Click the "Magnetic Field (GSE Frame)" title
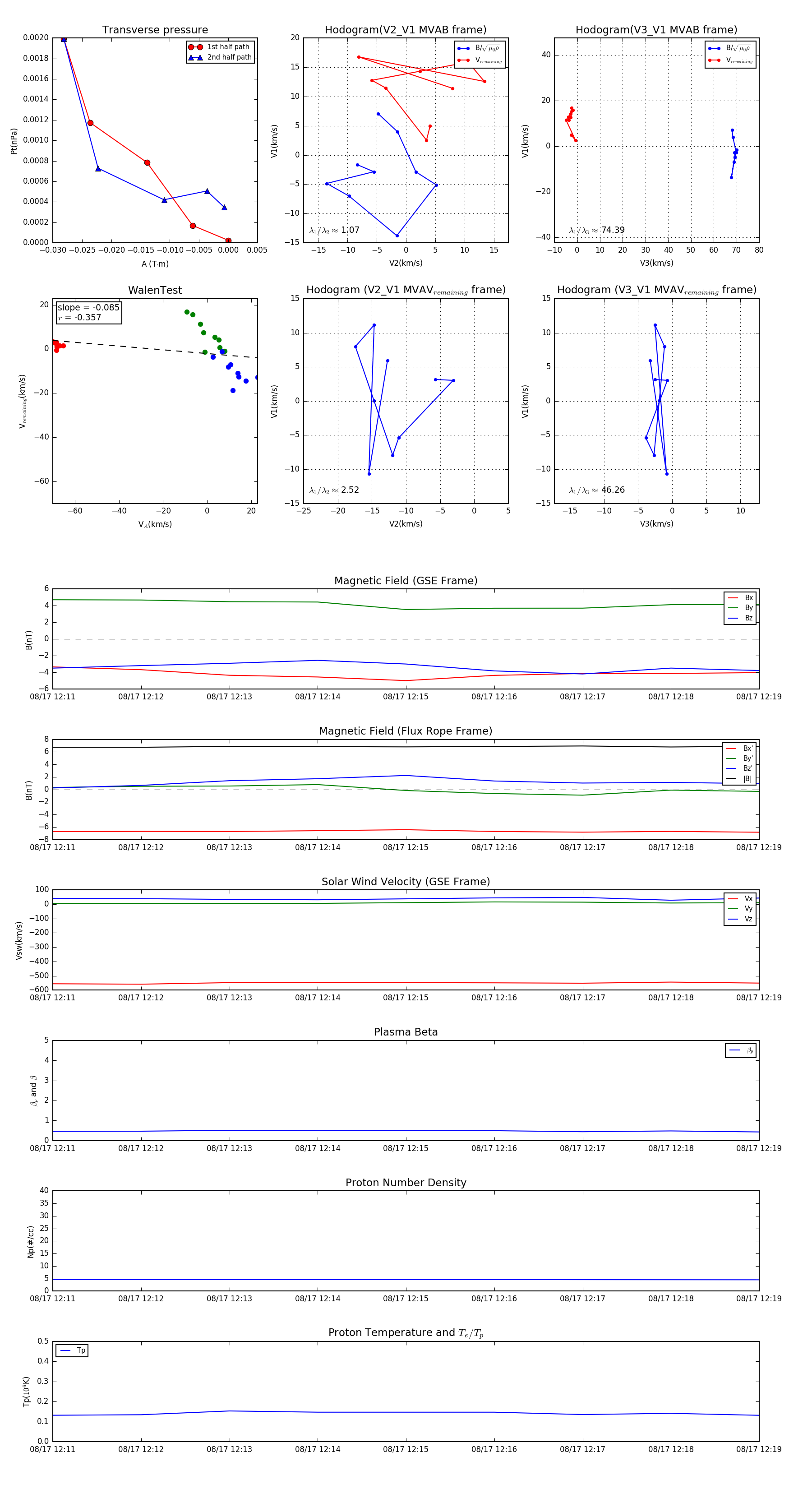 tap(406, 581)
